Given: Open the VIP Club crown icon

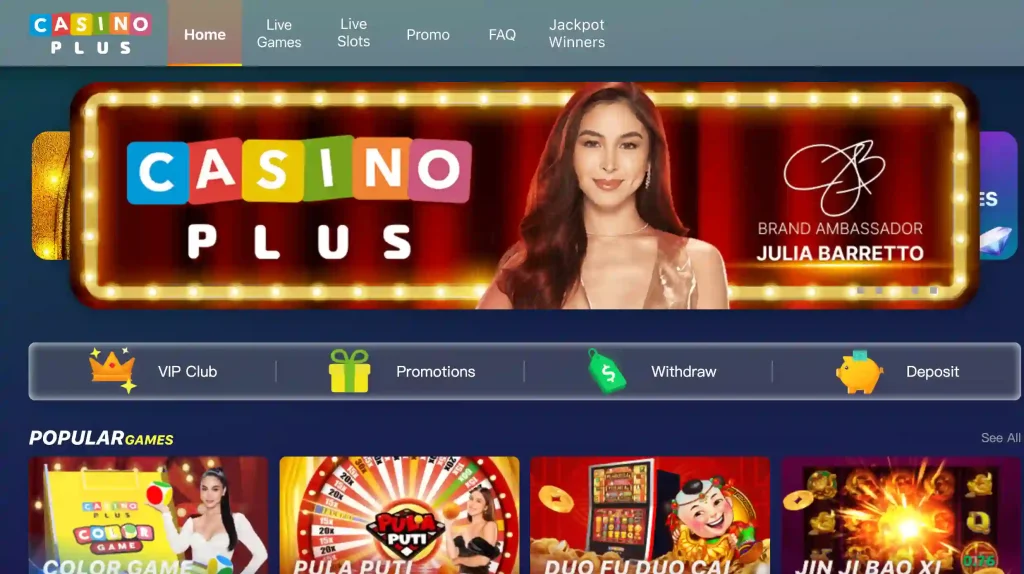Looking at the screenshot, I should point(112,370).
